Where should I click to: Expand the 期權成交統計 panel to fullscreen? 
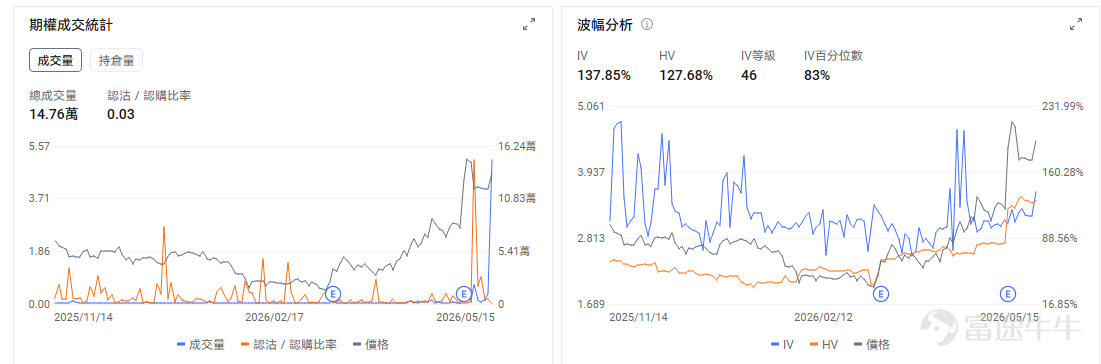tap(529, 25)
